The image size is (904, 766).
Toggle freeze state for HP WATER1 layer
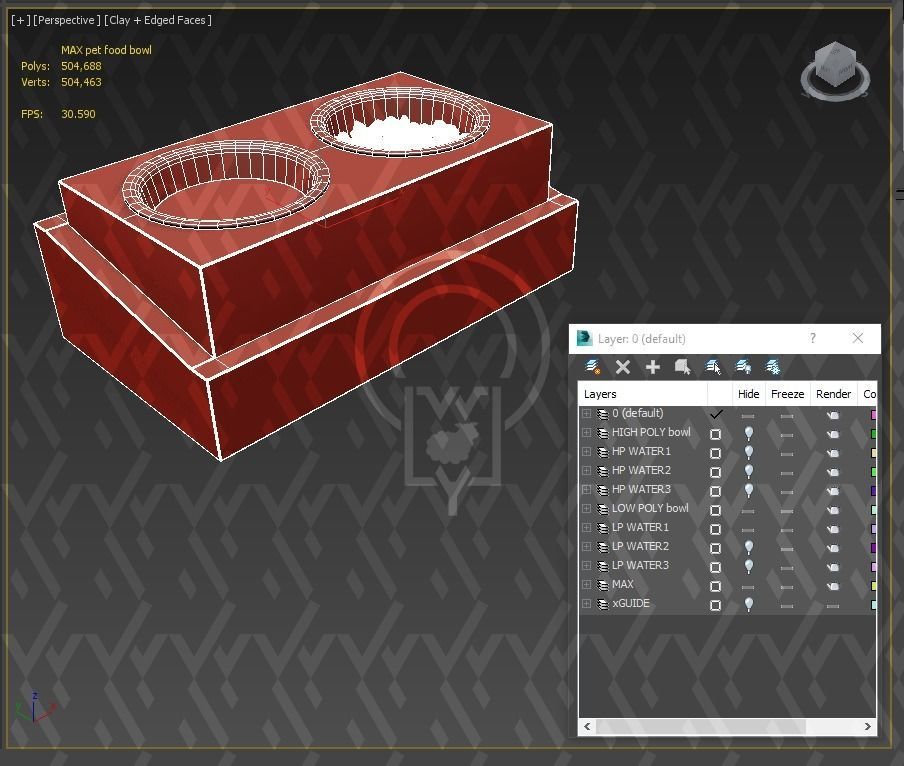pos(787,454)
